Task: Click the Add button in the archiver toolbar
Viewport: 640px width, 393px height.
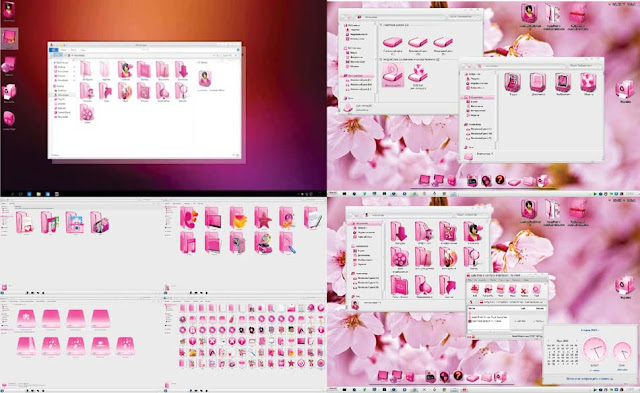Action: click(475, 290)
